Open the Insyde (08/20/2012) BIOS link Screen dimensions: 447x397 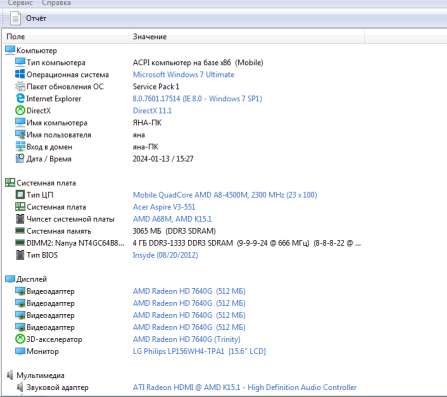coord(165,255)
